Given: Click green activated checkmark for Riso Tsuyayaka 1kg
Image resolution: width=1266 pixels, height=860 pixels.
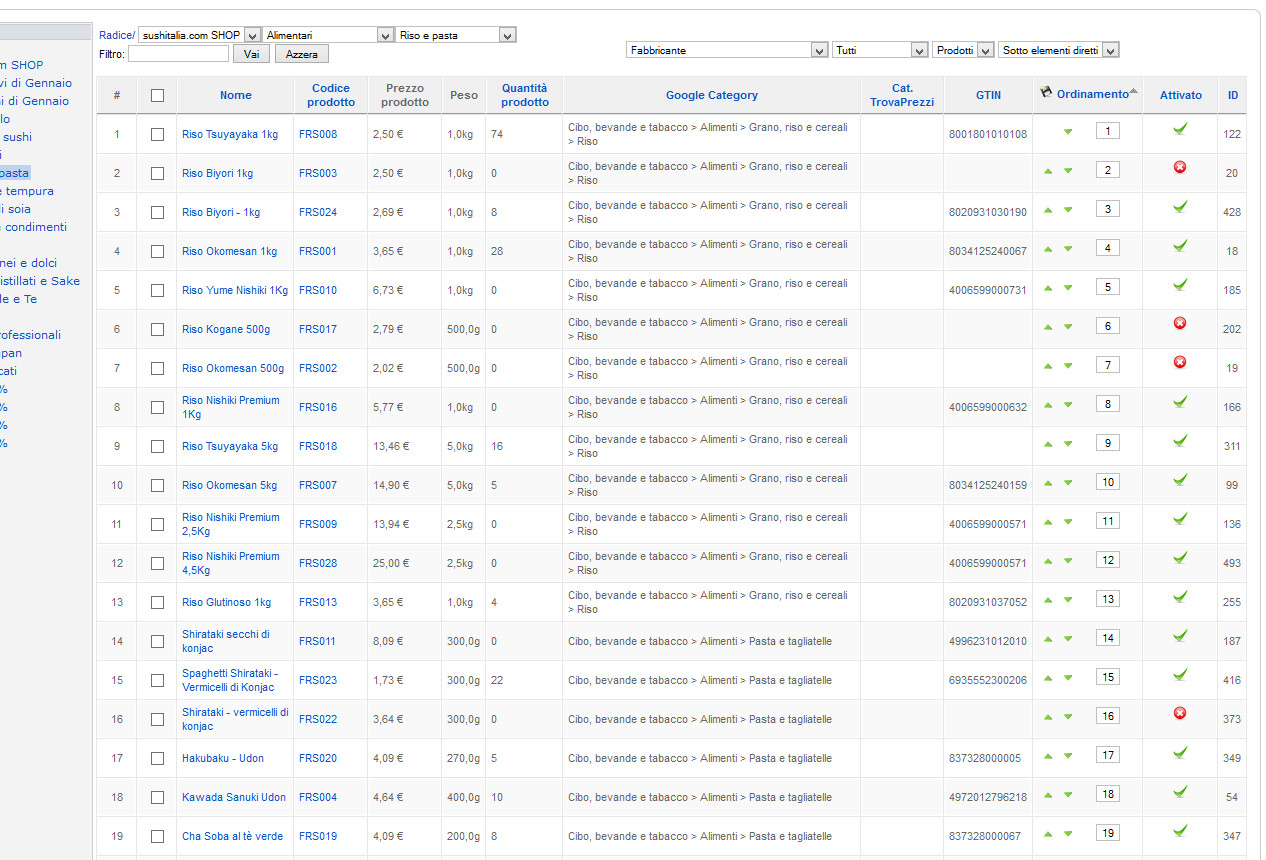Looking at the screenshot, I should (1180, 129).
